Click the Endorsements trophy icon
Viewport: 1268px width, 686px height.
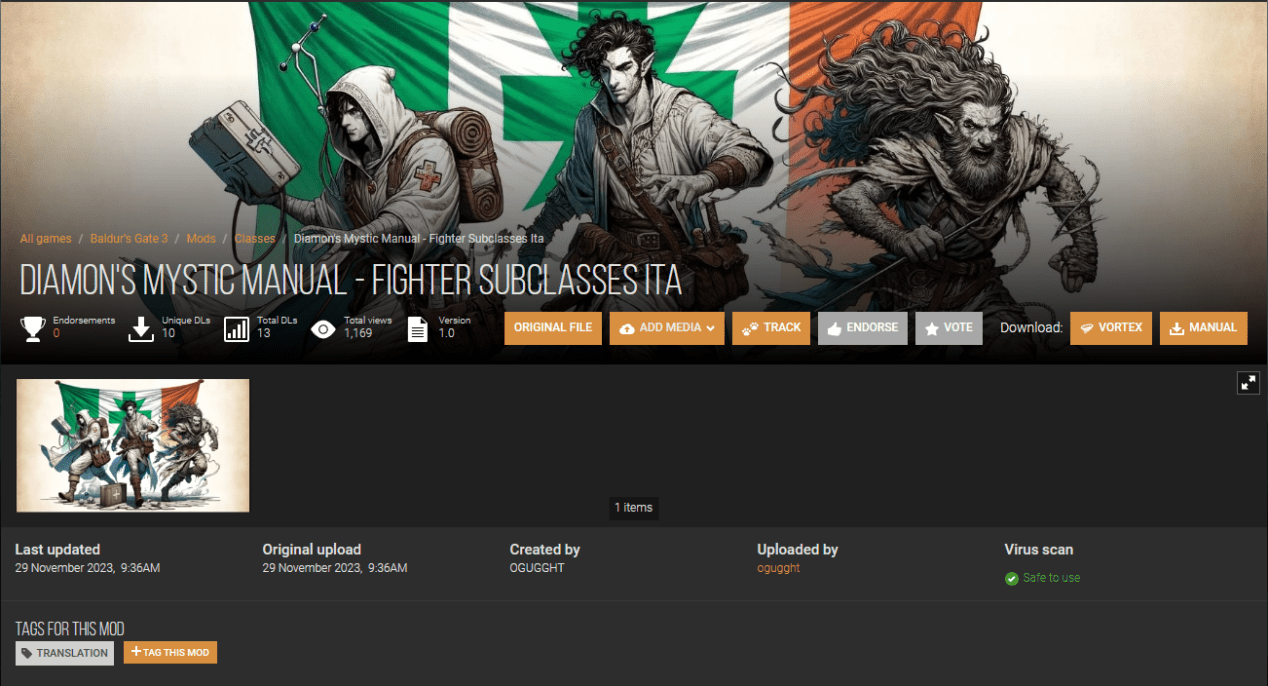tap(34, 329)
